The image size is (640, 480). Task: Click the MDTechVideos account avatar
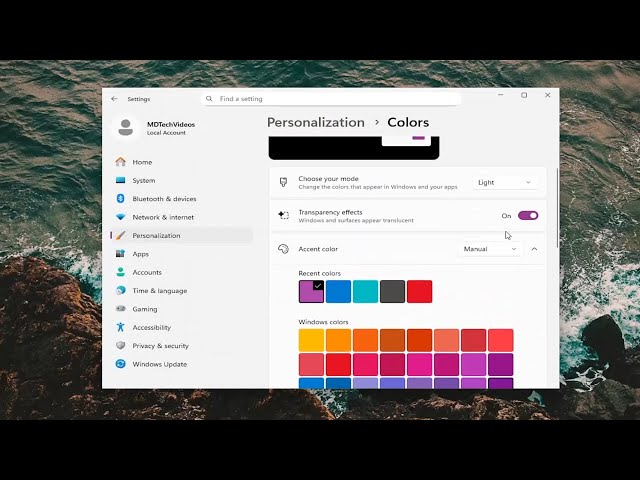[125, 127]
